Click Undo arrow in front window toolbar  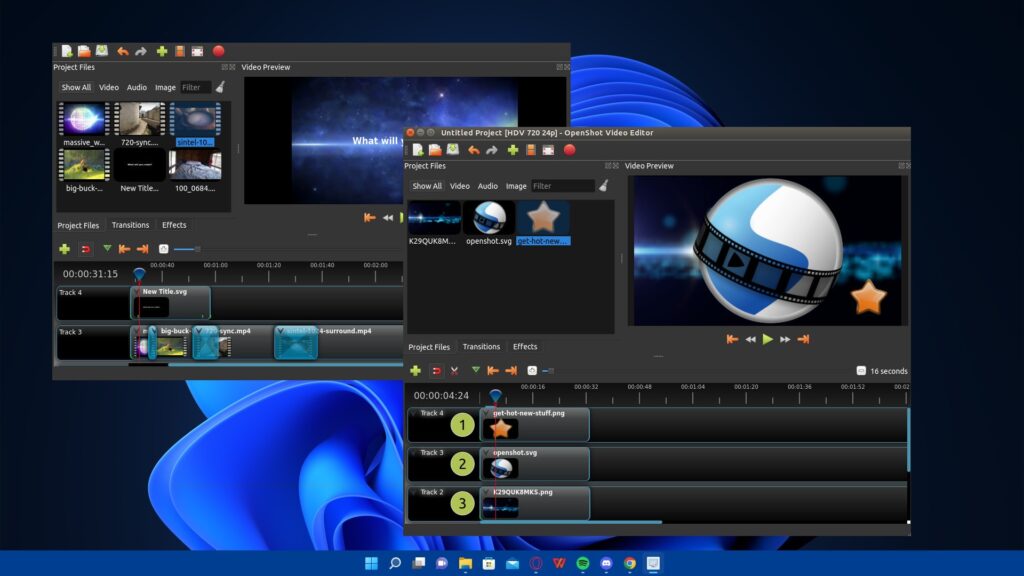pyautogui.click(x=473, y=150)
